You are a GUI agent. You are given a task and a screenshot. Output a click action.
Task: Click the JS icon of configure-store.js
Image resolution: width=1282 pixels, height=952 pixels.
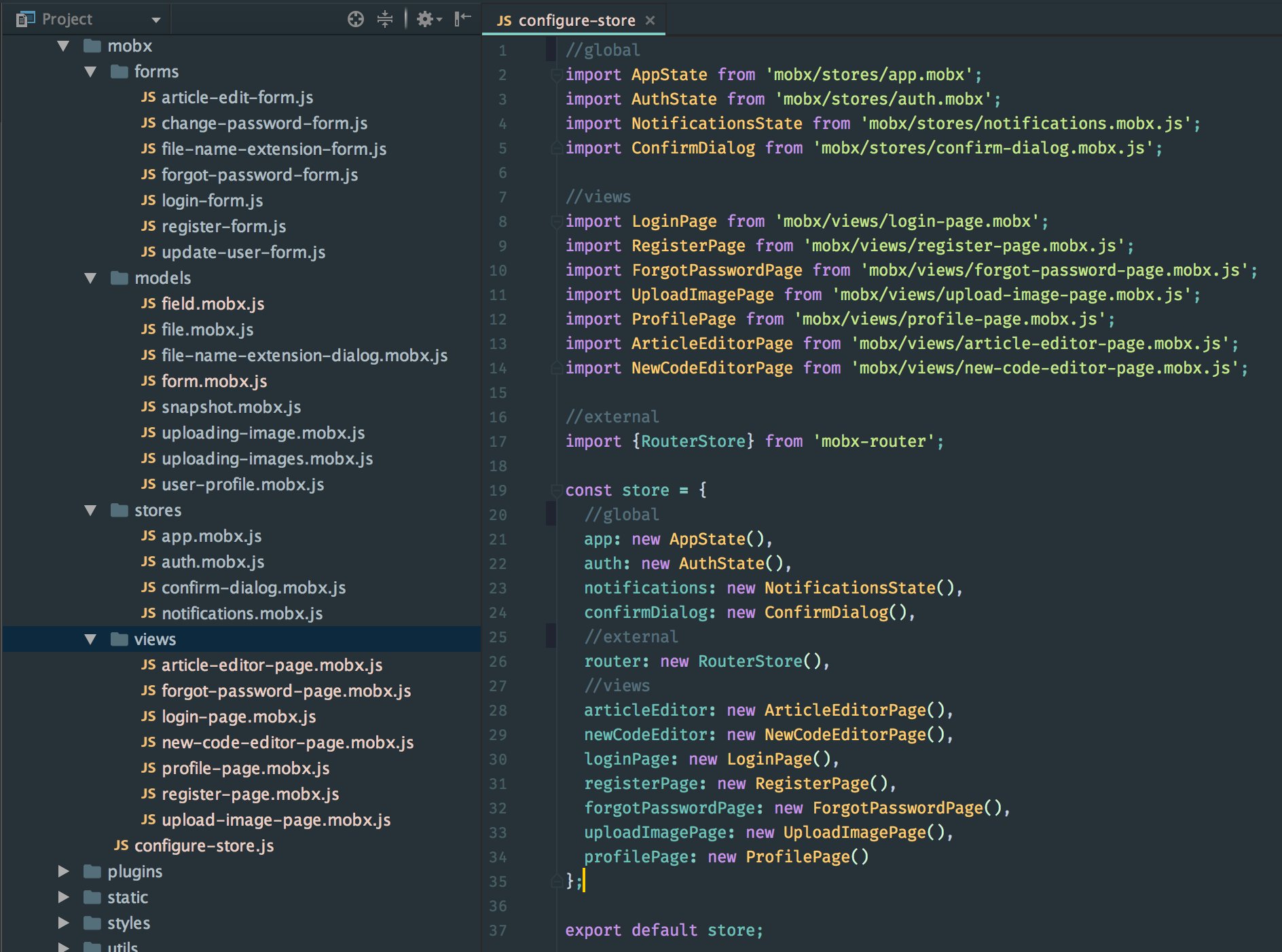tap(121, 845)
